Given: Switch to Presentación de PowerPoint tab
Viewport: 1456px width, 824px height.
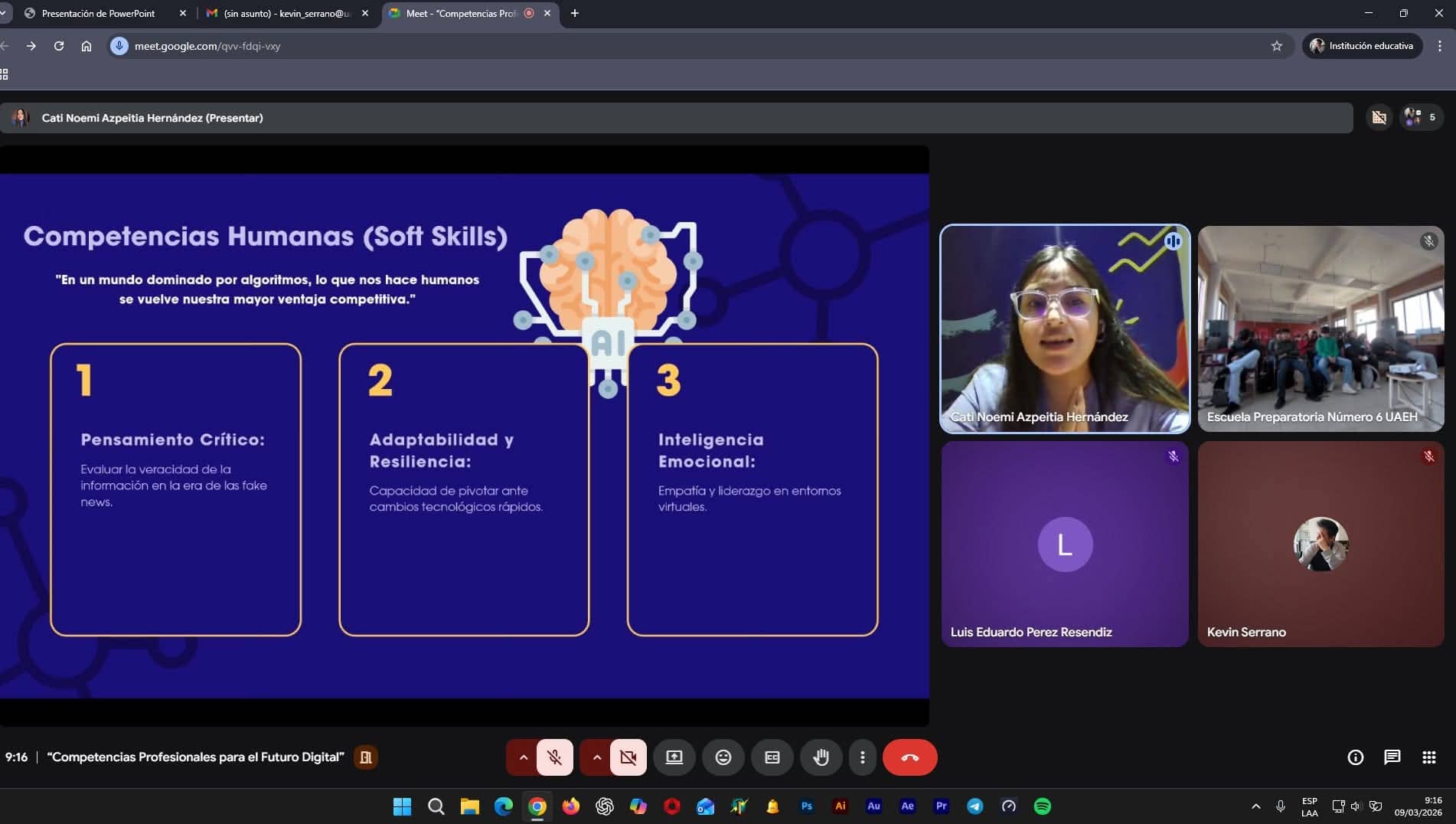Looking at the screenshot, I should pos(98,13).
